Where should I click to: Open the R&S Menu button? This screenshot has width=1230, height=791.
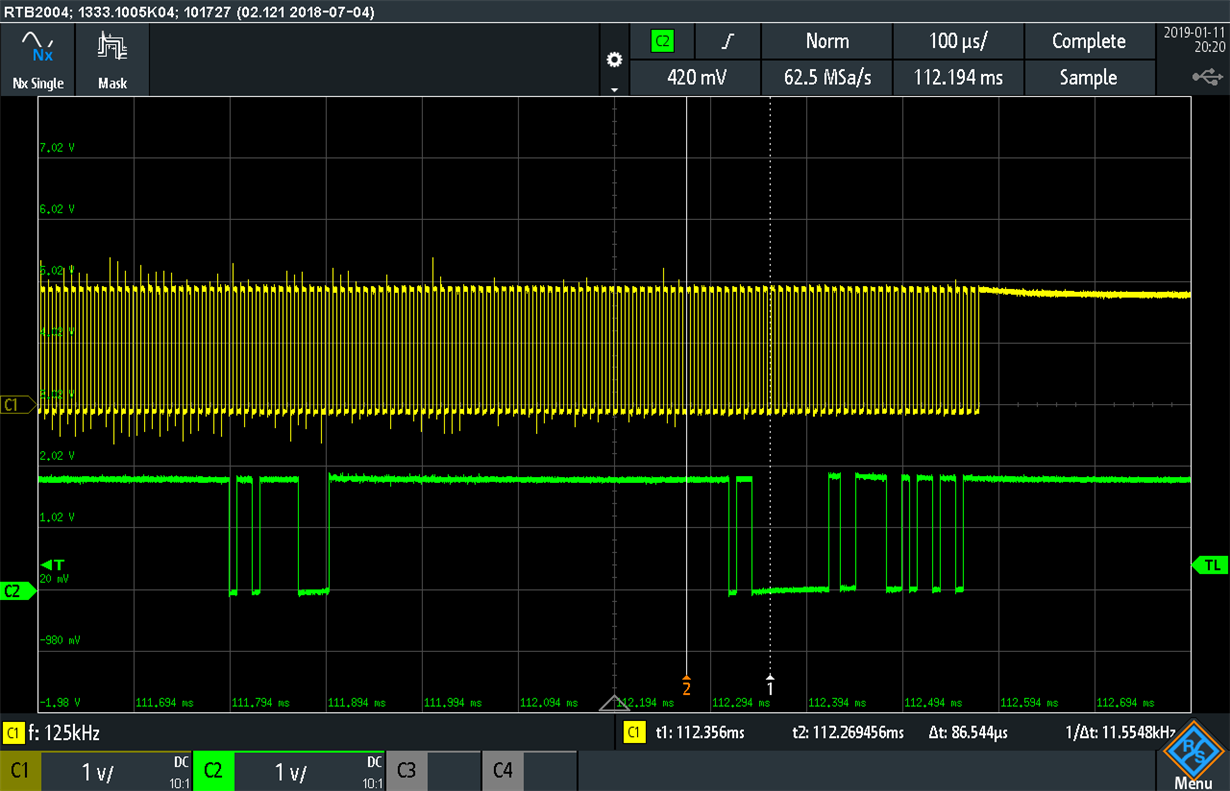1193,755
